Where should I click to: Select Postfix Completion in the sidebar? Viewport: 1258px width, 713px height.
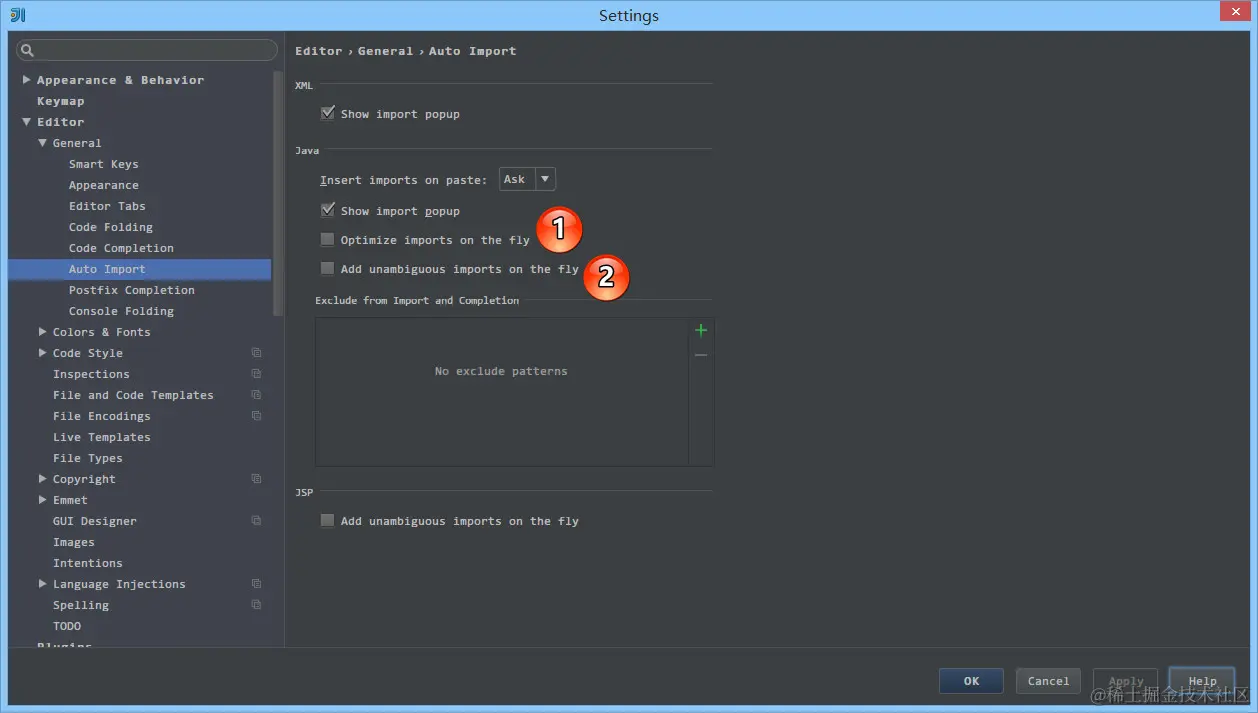coord(132,289)
